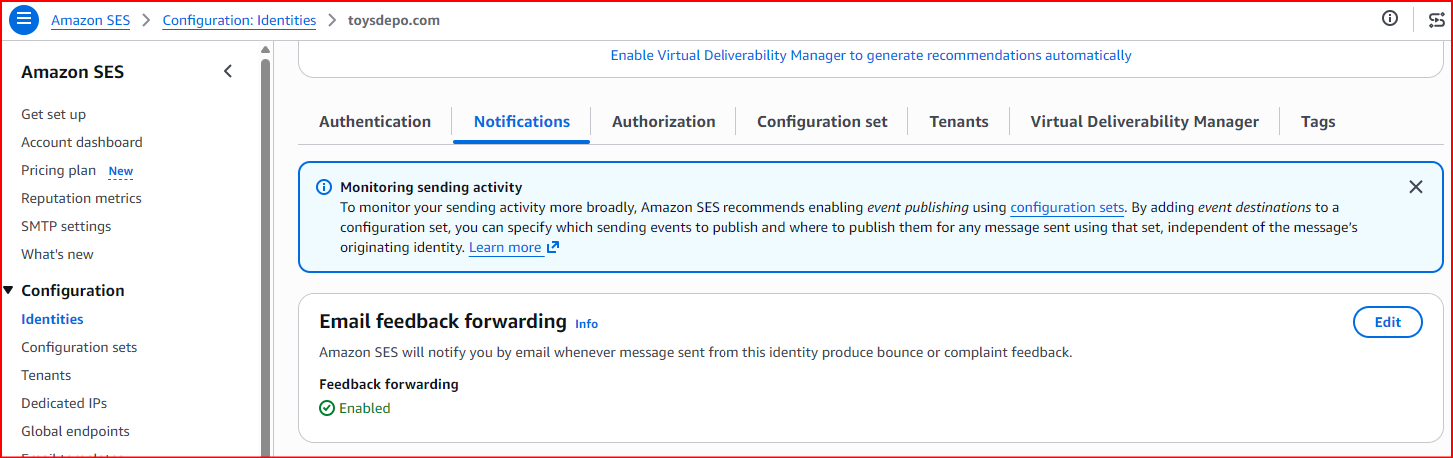Click the Monitoring sending activity heading
Screen dimensions: 1453x458
(x=431, y=187)
